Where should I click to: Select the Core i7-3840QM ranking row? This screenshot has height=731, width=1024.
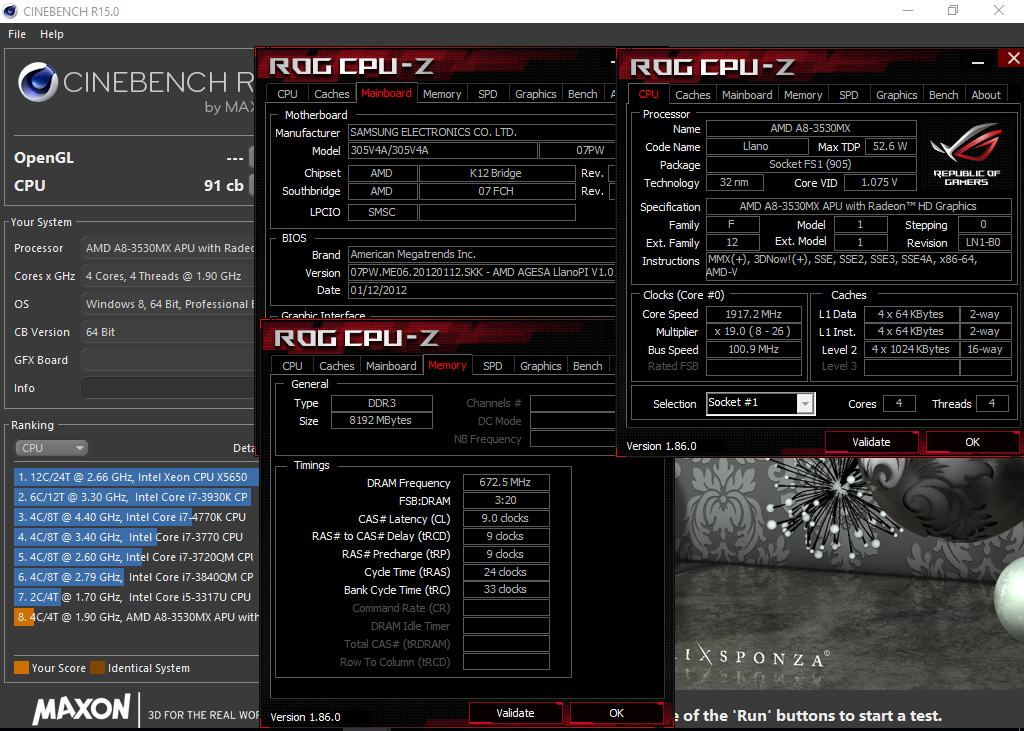[x=136, y=577]
